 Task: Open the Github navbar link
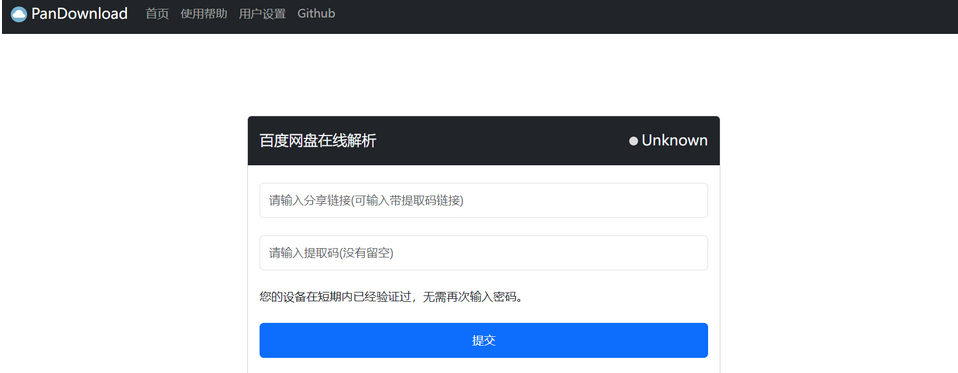point(316,13)
